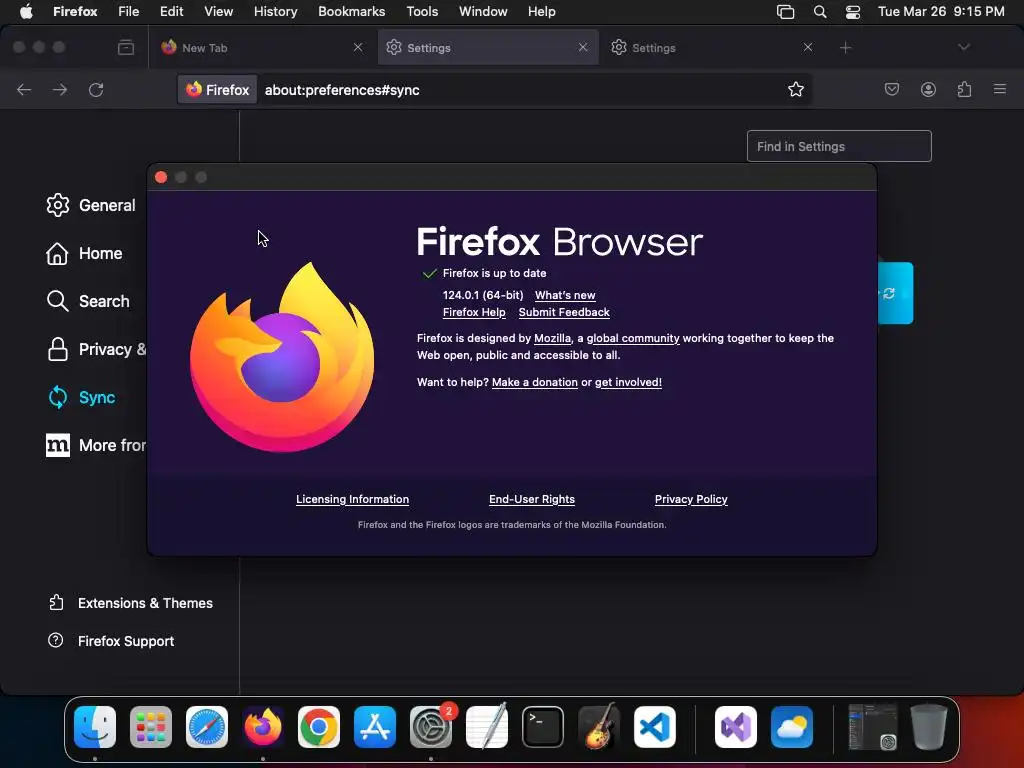Expand the list all tabs dropdown

(x=964, y=47)
